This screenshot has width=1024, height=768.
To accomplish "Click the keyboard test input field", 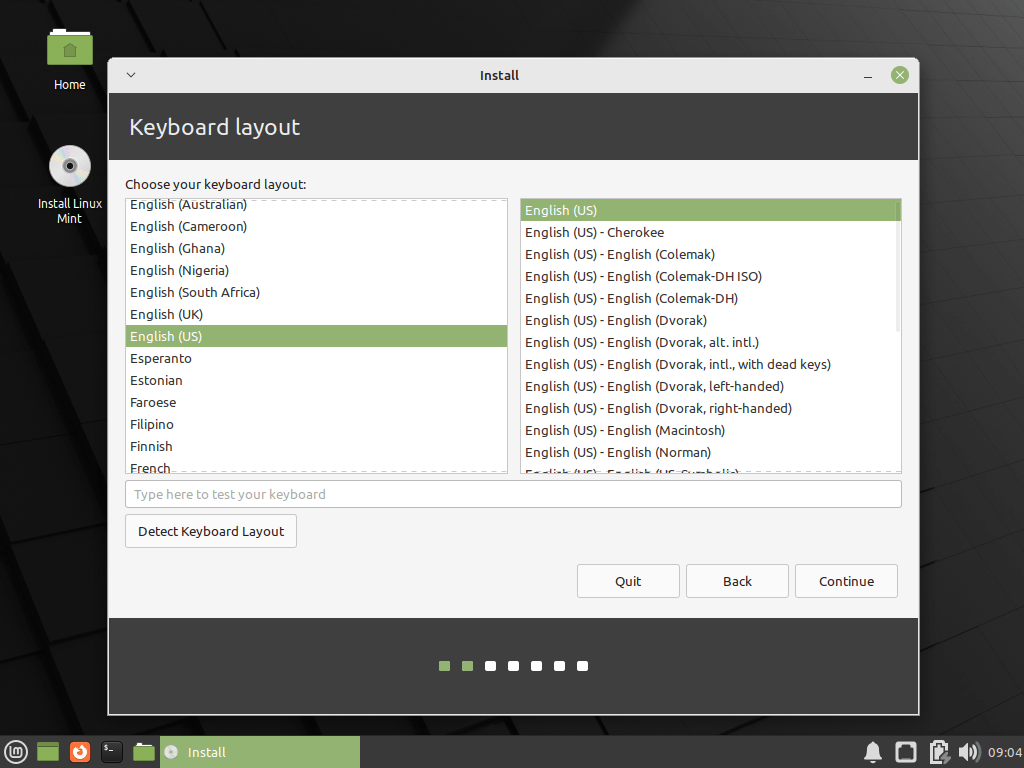I will tap(513, 493).
